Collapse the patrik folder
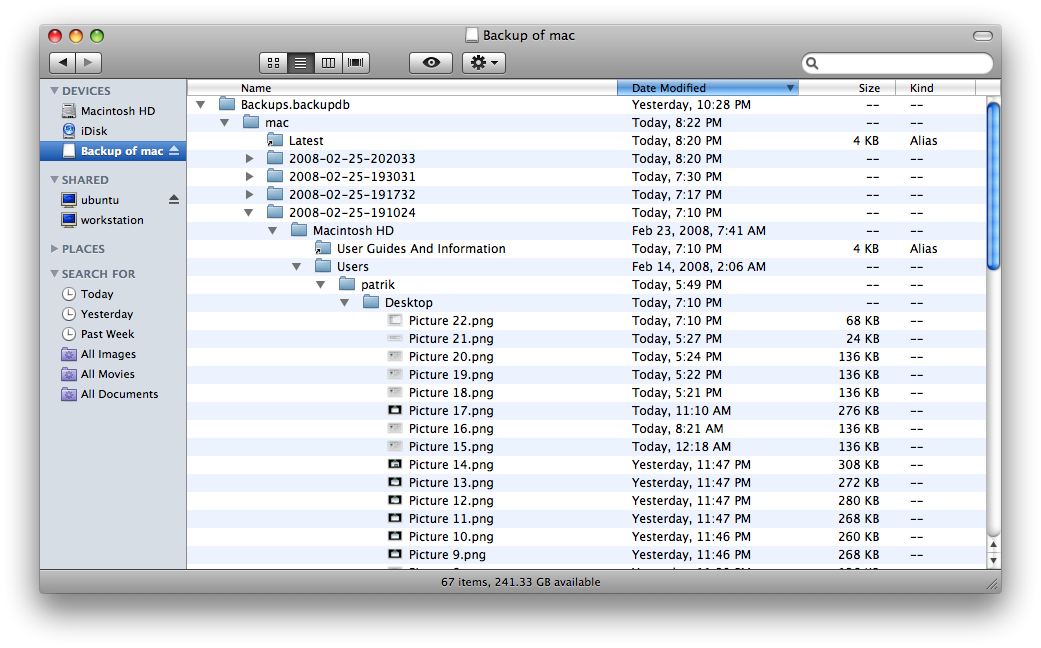1041x648 pixels. pos(321,284)
